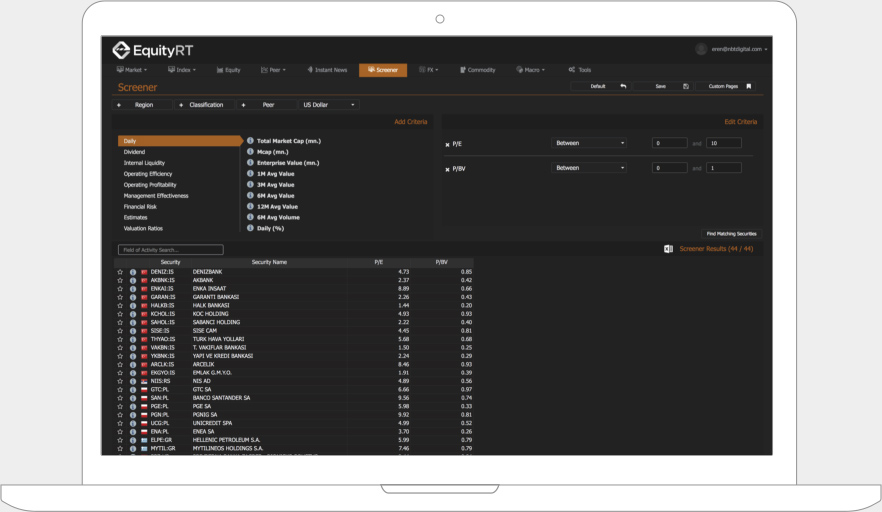Click the EquityRT logo
The image size is (882, 512).
(152, 51)
